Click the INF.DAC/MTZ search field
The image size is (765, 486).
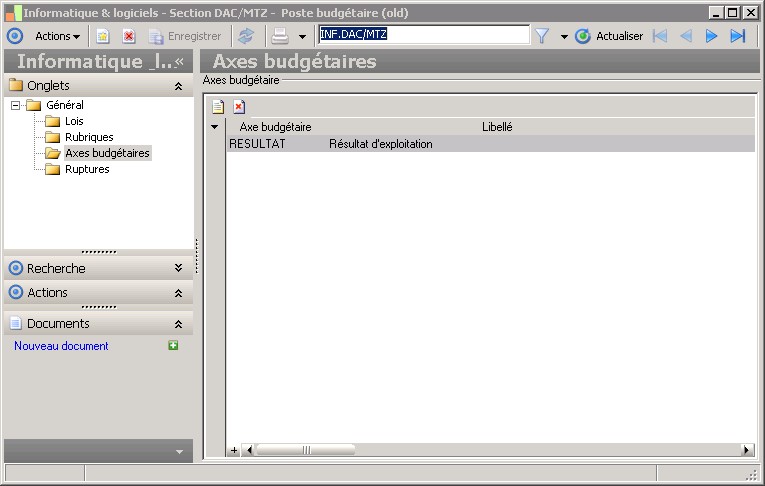coord(423,35)
